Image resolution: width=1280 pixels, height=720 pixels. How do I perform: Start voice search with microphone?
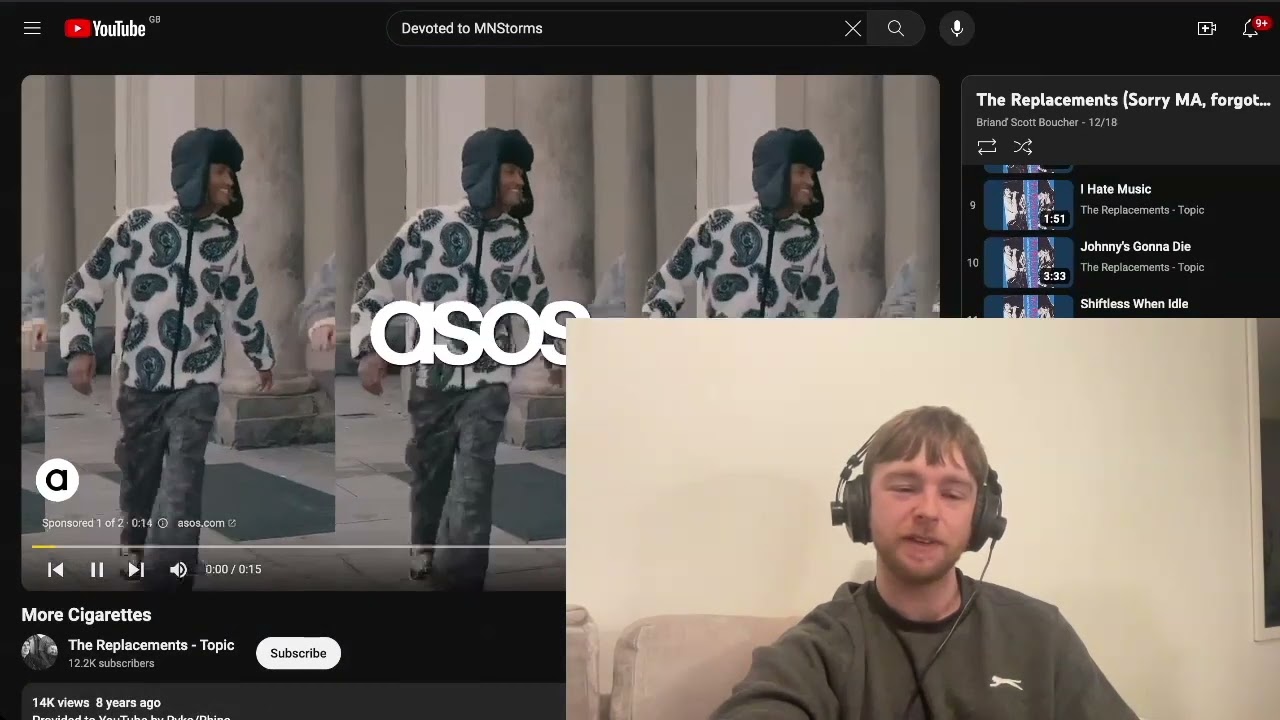point(957,29)
